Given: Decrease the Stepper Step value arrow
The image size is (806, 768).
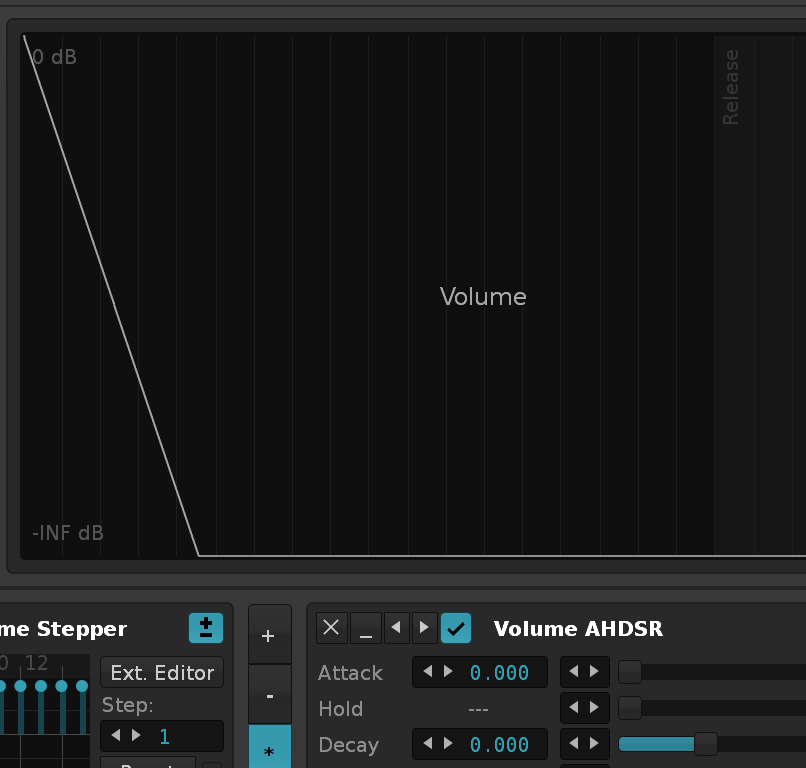Looking at the screenshot, I should (116, 735).
